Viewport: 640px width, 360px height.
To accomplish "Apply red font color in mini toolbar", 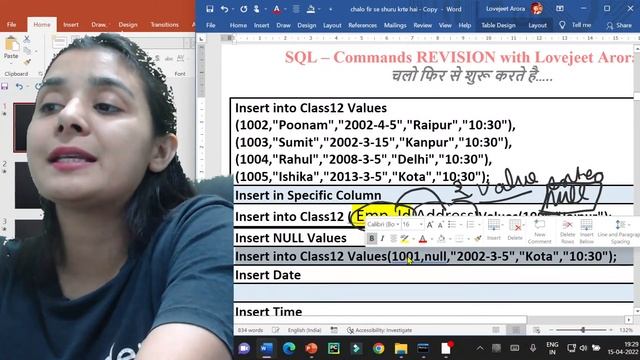I will click(423, 239).
